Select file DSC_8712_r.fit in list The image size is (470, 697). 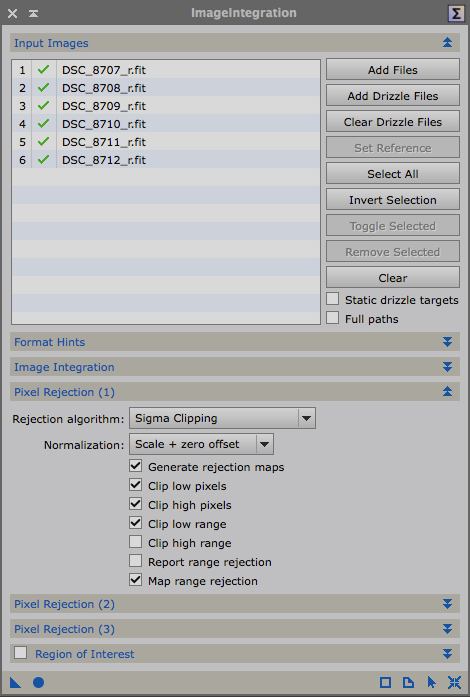pos(104,160)
